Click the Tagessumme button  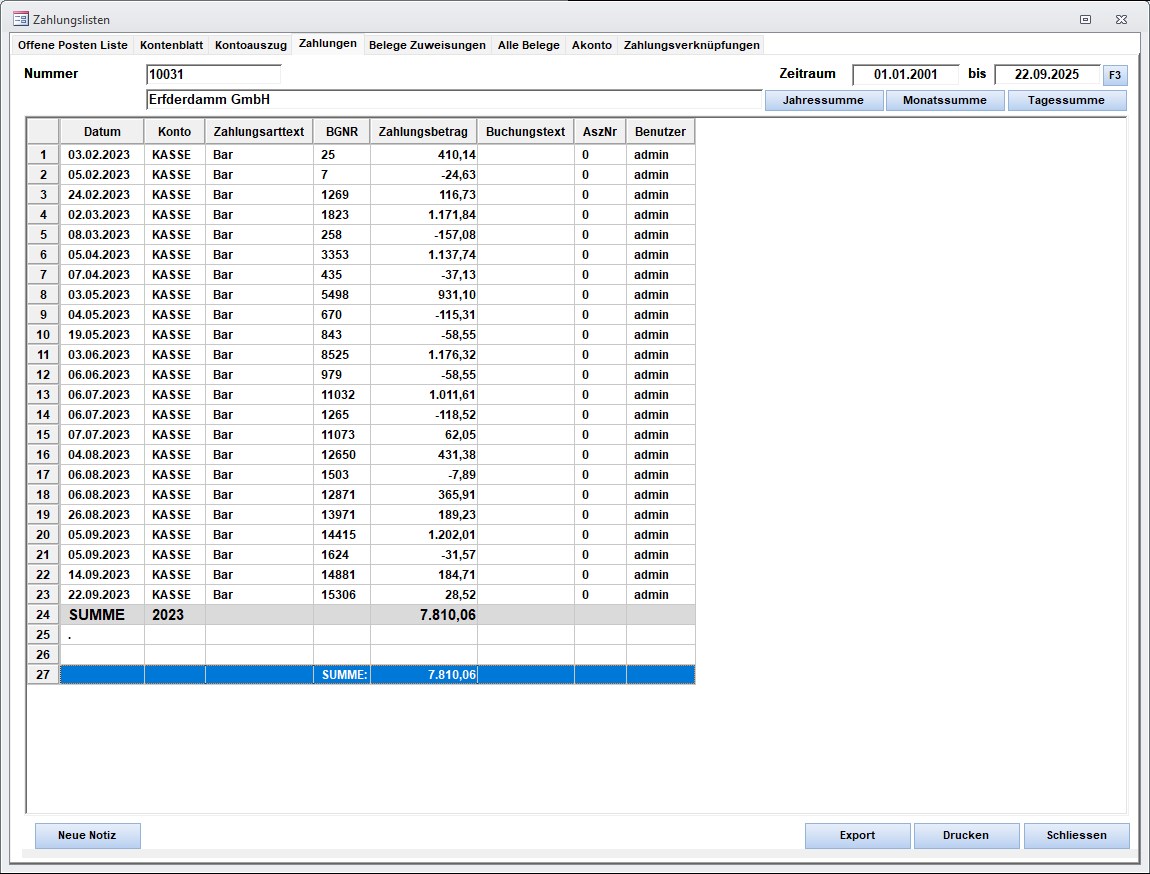tap(1066, 100)
